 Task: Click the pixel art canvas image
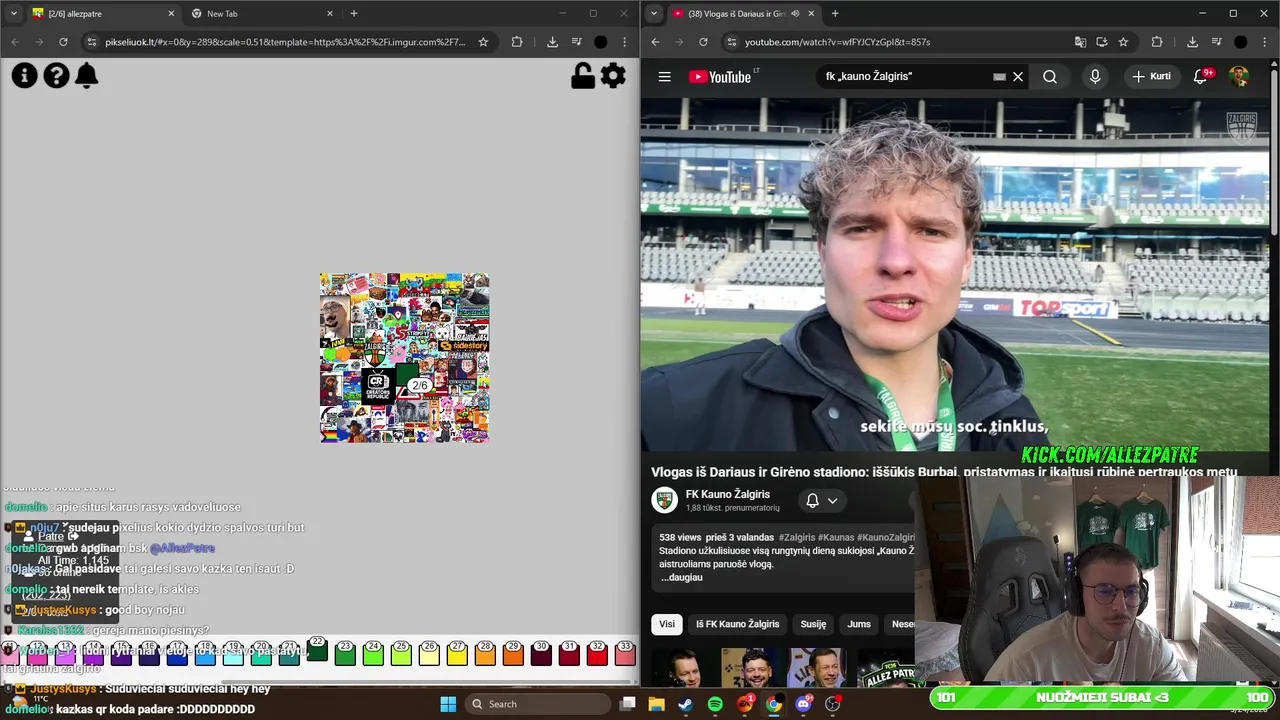pos(404,358)
